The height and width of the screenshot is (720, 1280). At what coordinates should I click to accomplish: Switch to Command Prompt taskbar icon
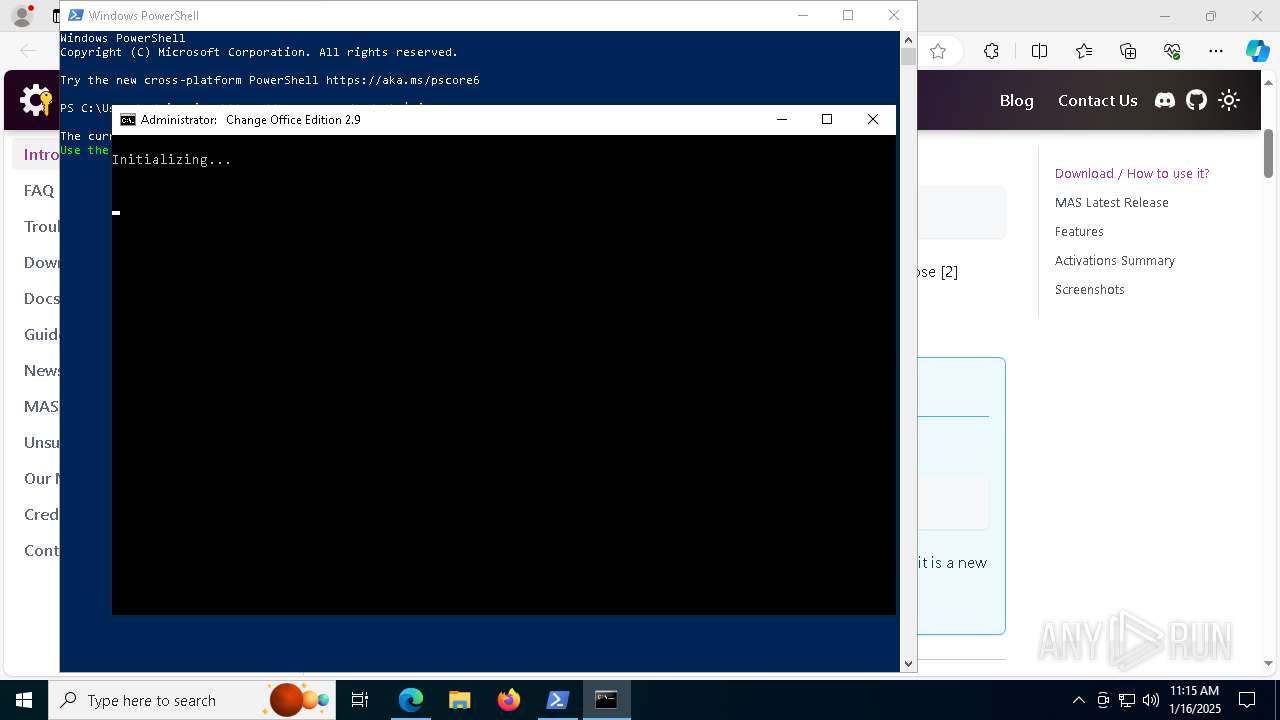pos(607,700)
